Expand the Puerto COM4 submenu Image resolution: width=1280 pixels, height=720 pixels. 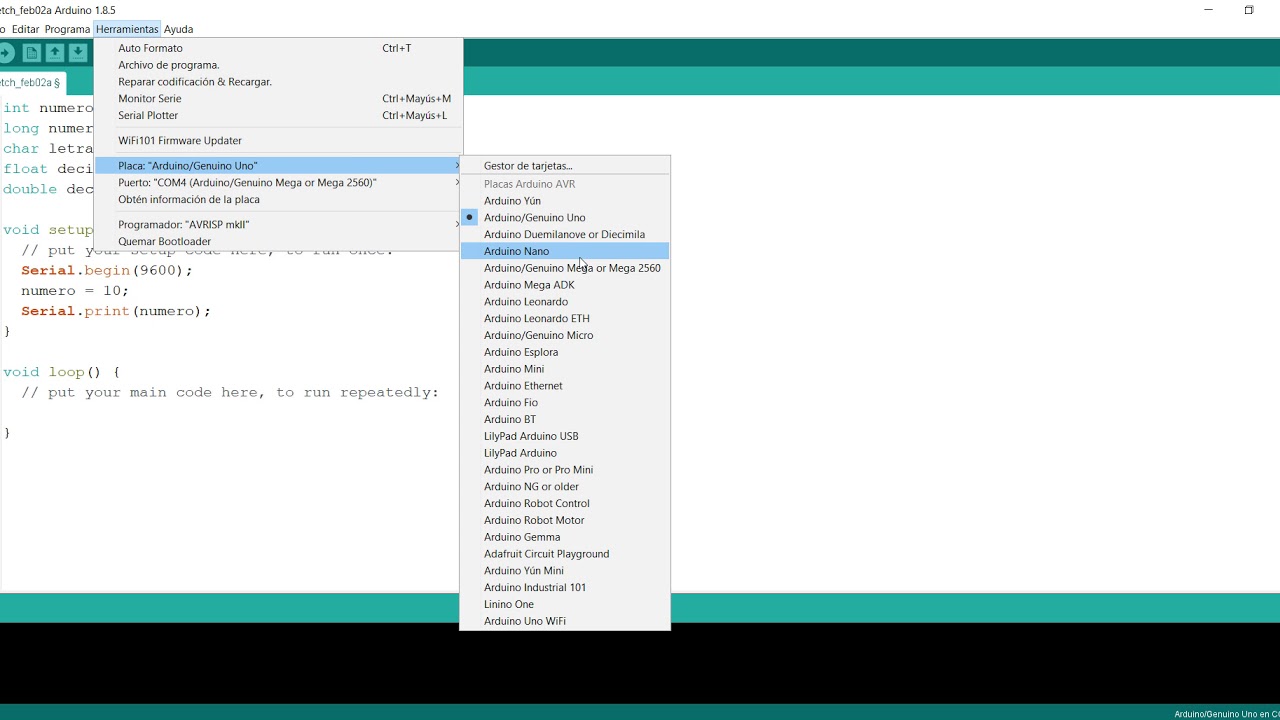coord(278,183)
